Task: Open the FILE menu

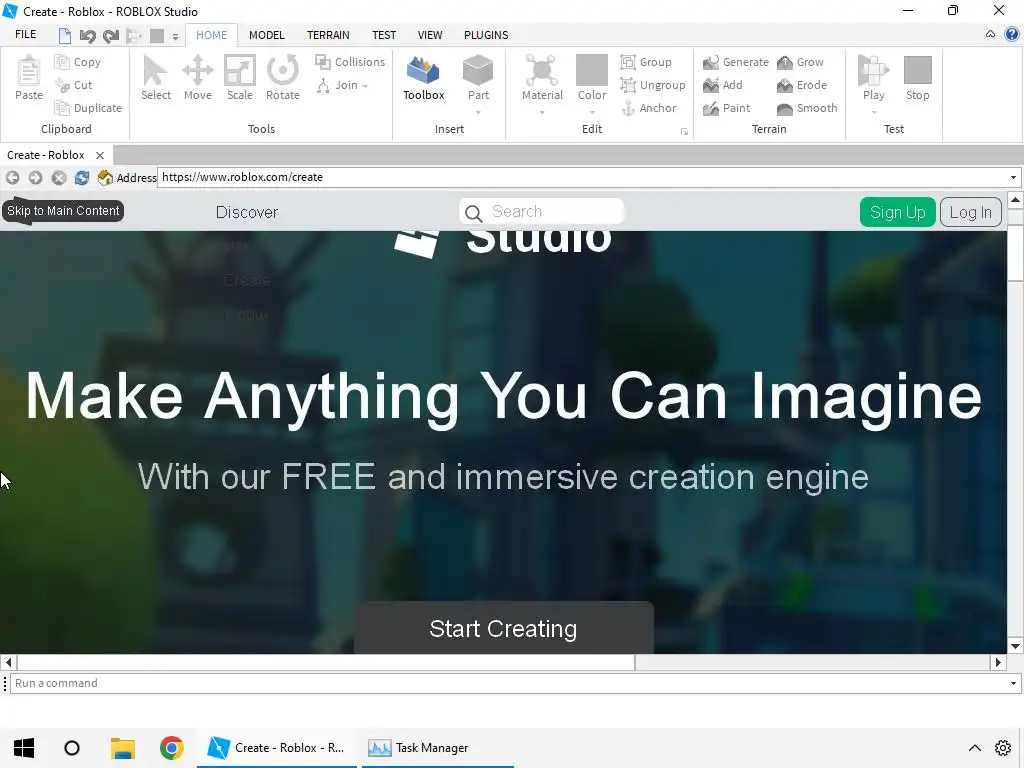Action: (x=25, y=35)
